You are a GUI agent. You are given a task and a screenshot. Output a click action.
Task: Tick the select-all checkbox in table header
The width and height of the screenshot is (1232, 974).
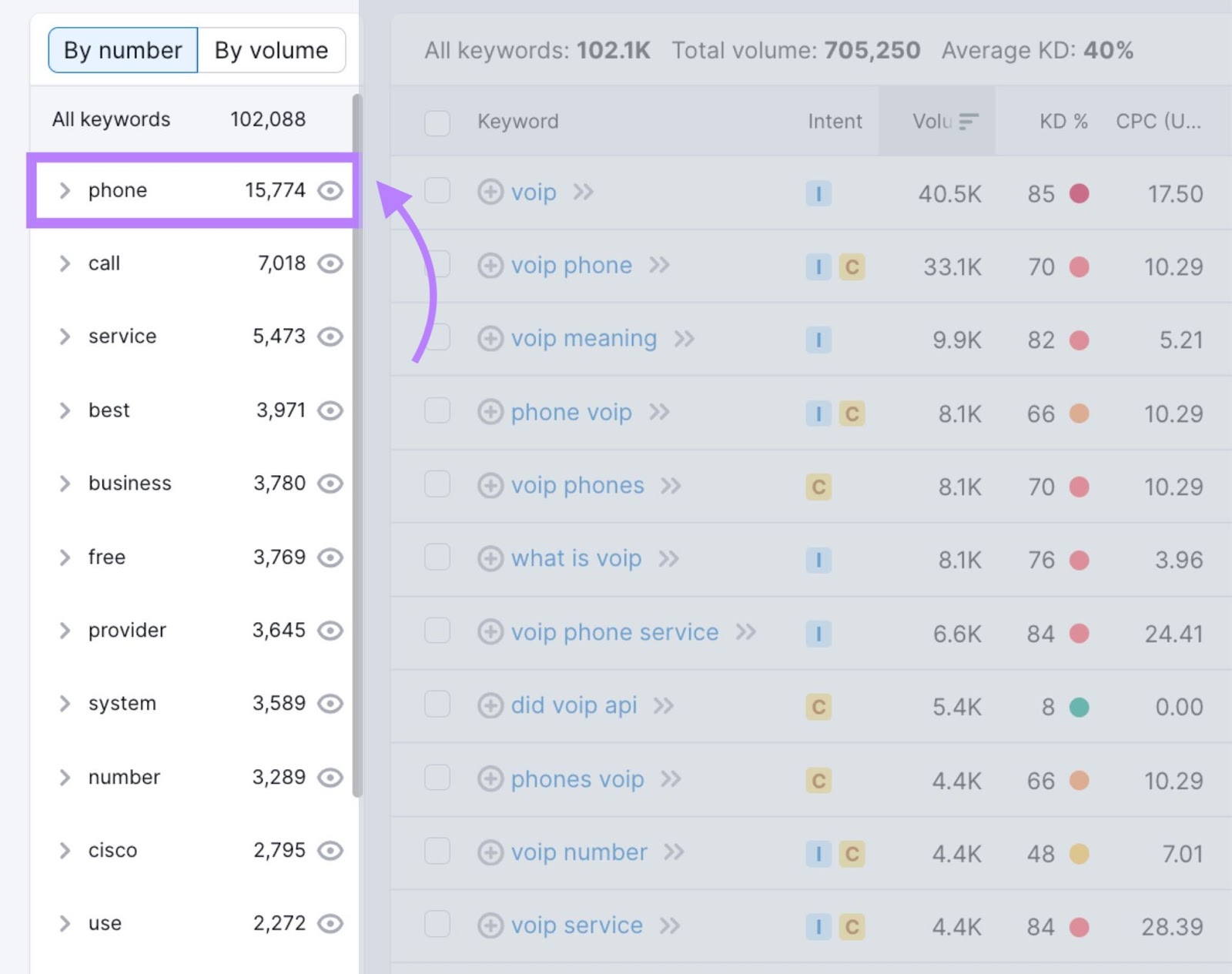pyautogui.click(x=437, y=122)
